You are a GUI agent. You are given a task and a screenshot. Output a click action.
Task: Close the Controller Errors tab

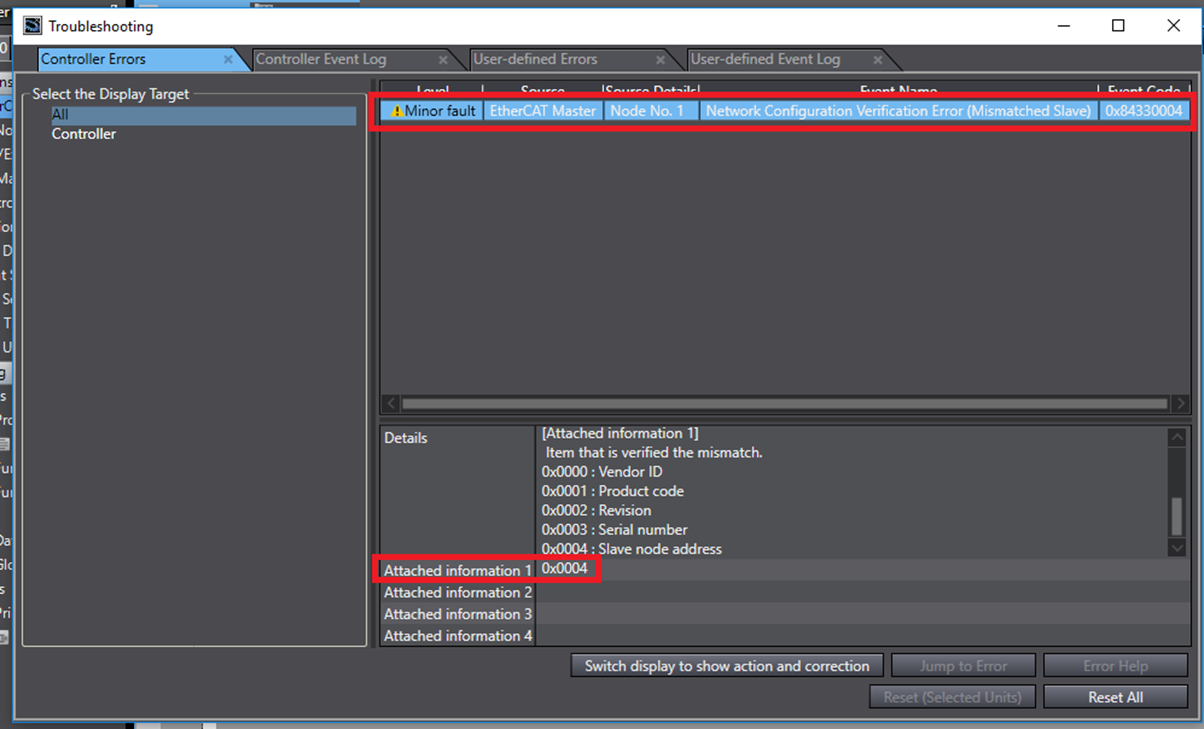228,60
